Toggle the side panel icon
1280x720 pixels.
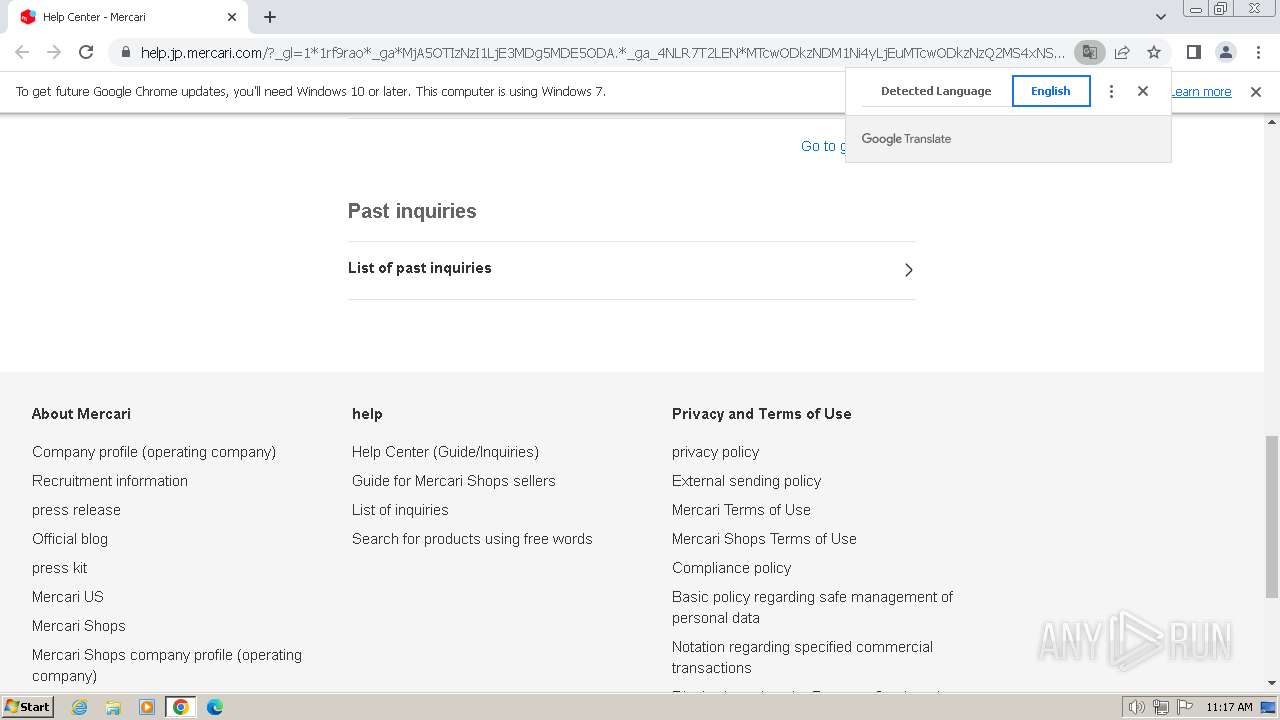pyautogui.click(x=1193, y=52)
